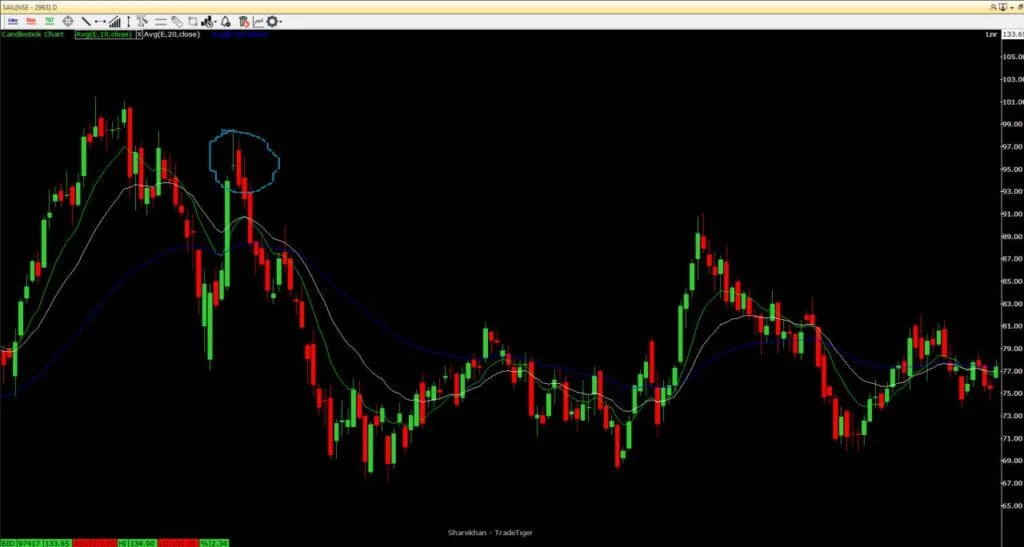Image resolution: width=1024 pixels, height=547 pixels.
Task: Click the horizontal parallel lines icon
Action: [160, 21]
